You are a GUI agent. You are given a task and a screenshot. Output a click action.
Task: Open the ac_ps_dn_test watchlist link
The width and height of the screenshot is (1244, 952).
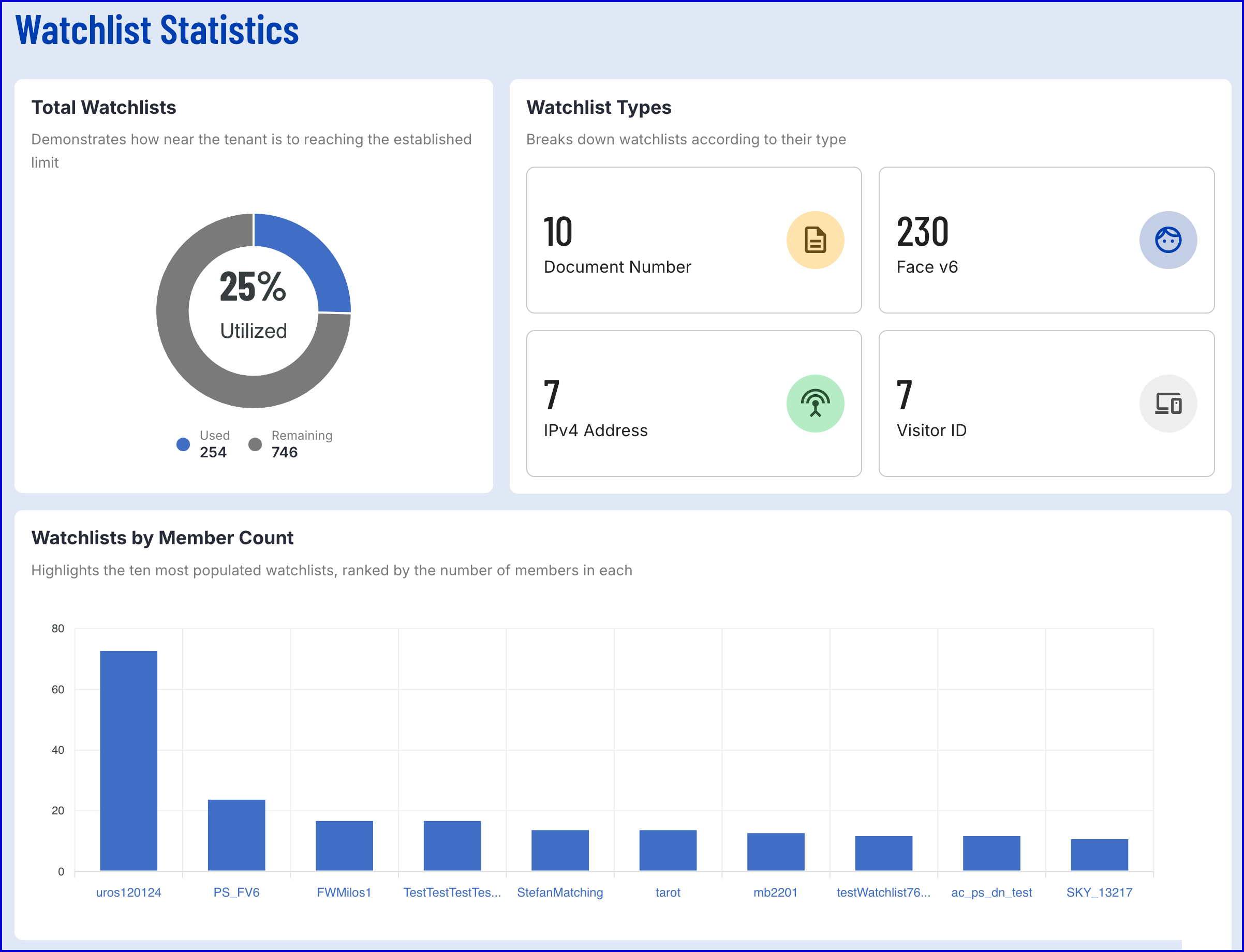tap(991, 892)
